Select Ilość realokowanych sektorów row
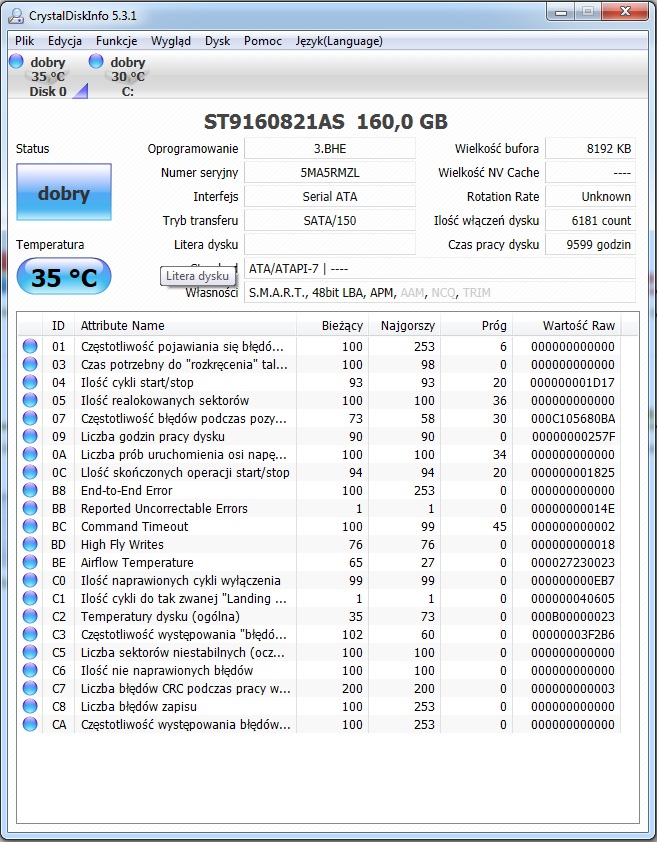The height and width of the screenshot is (842, 657). (320, 400)
